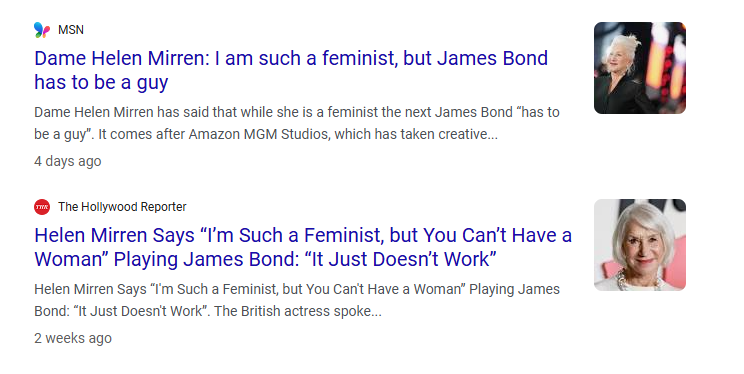Screen dimensions: 744x374
Task: Open headline "Helen Mirren Says I'm Such a Feminist"
Action: tap(303, 247)
